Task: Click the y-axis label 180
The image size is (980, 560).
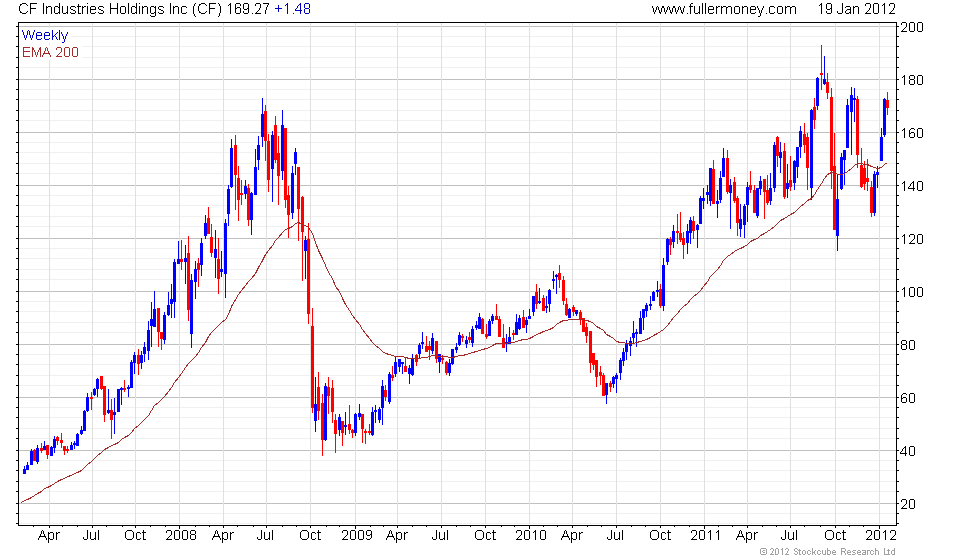Action: [x=912, y=80]
